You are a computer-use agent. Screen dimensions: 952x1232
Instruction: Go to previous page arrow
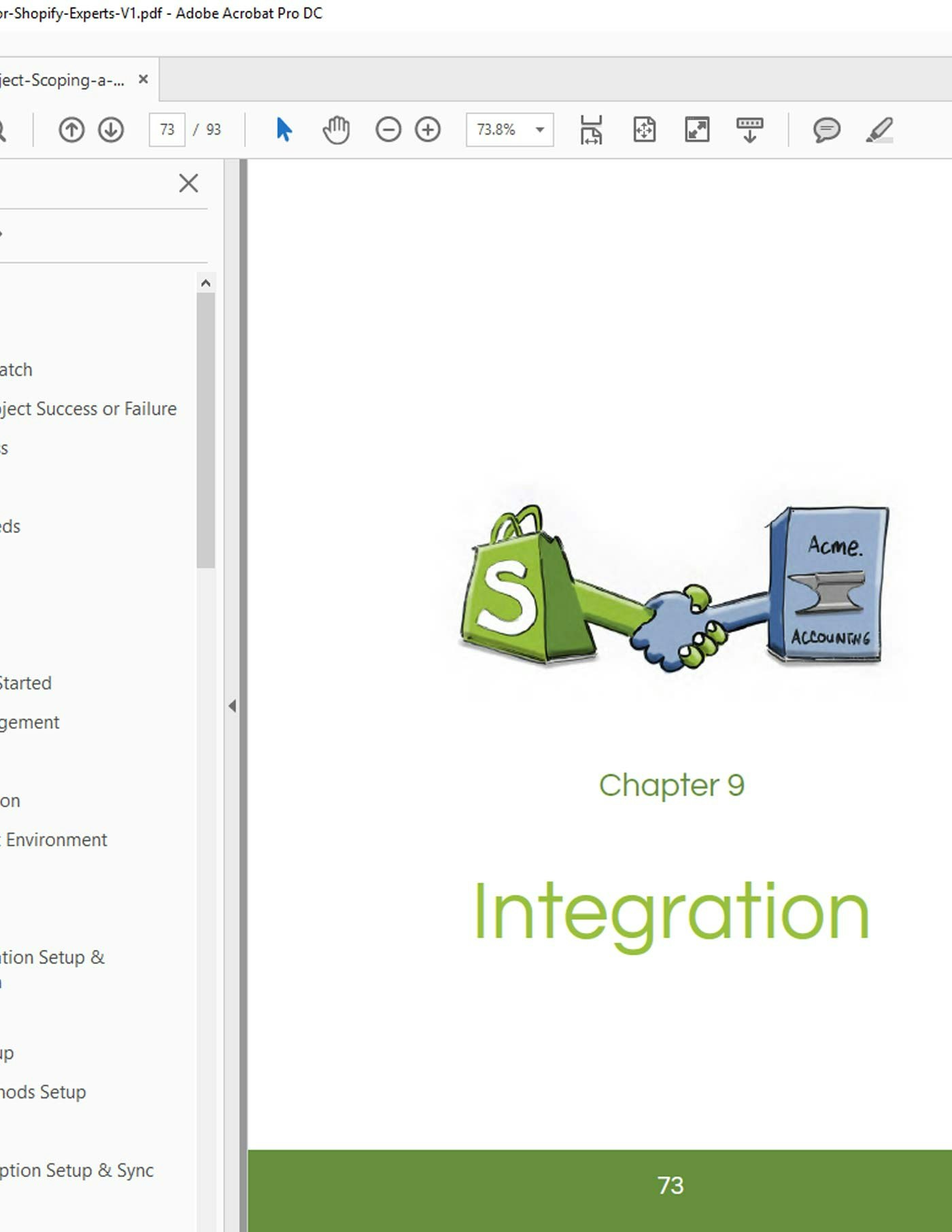pos(71,129)
